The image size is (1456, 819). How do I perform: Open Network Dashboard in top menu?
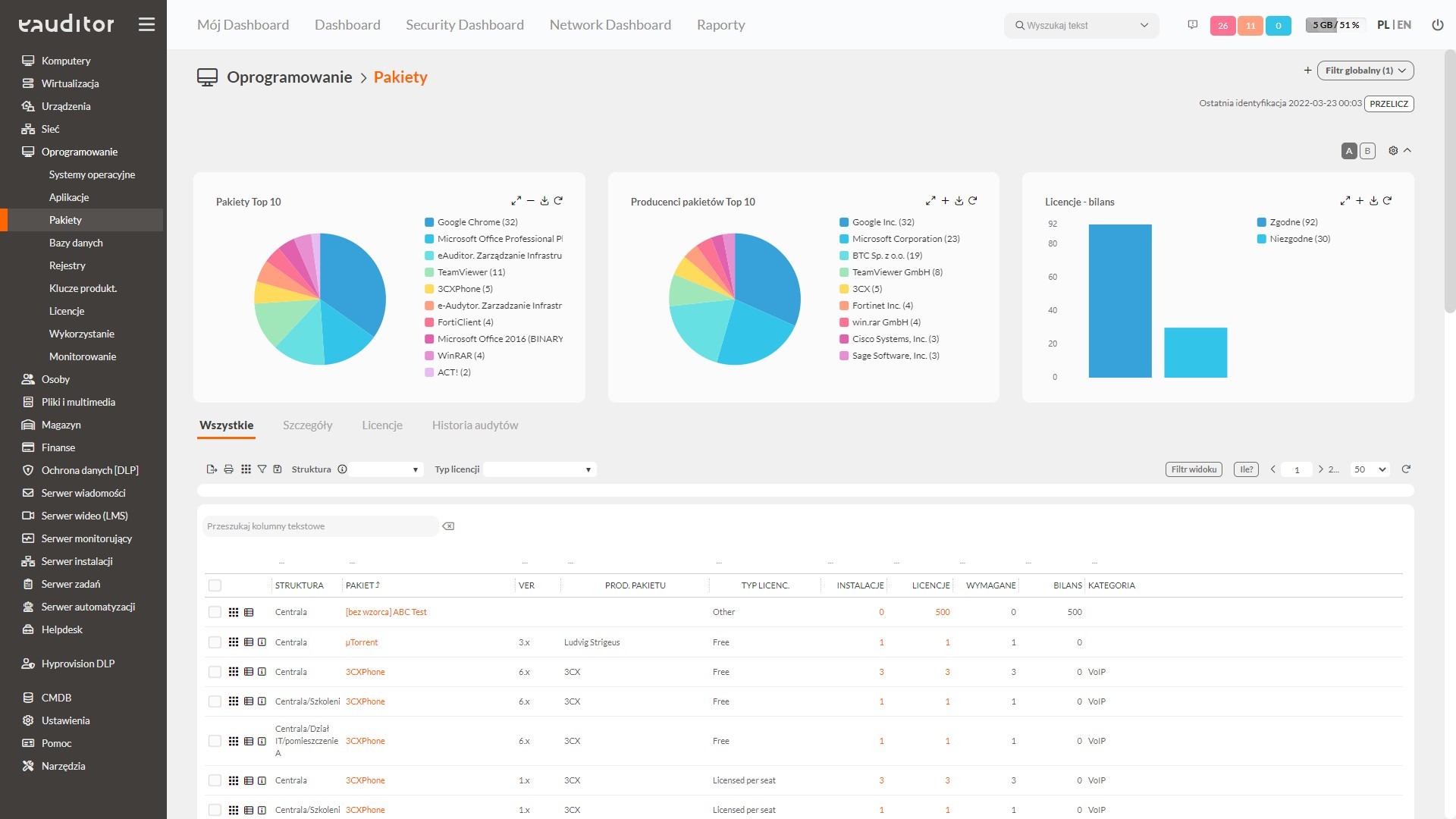(610, 25)
